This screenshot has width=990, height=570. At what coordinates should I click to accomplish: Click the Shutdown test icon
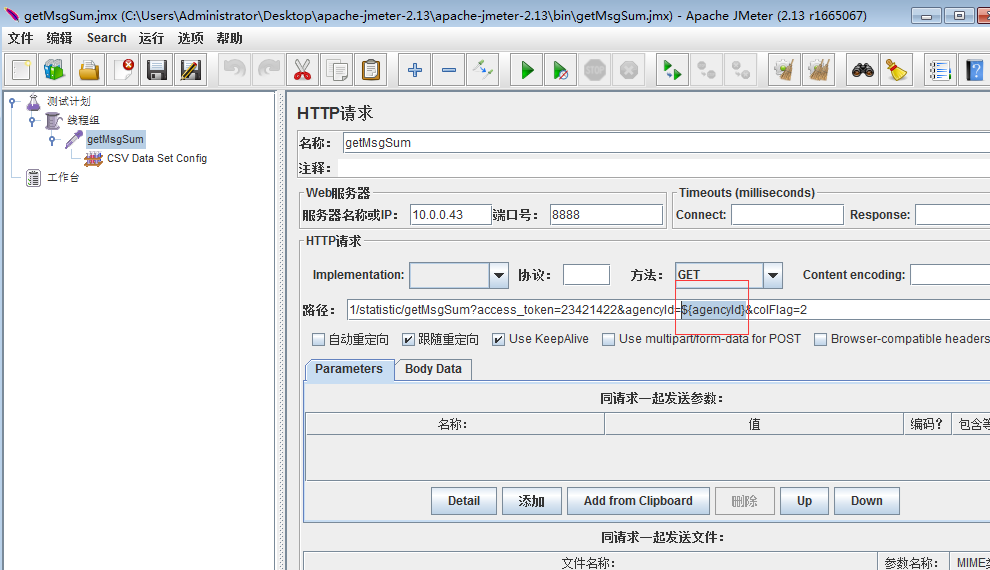[x=629, y=69]
